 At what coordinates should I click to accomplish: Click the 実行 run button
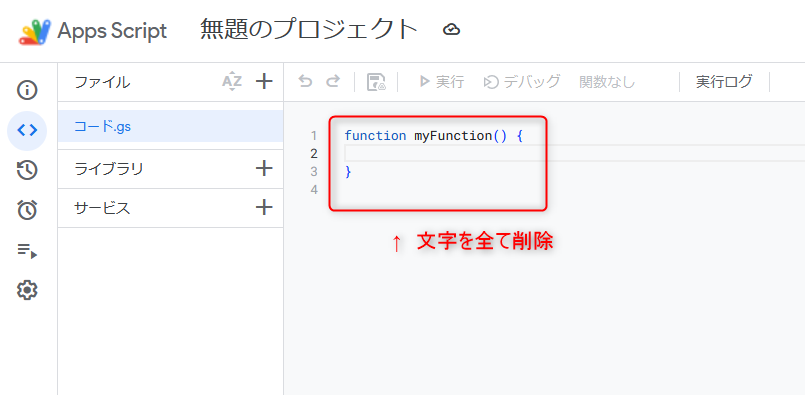click(441, 82)
